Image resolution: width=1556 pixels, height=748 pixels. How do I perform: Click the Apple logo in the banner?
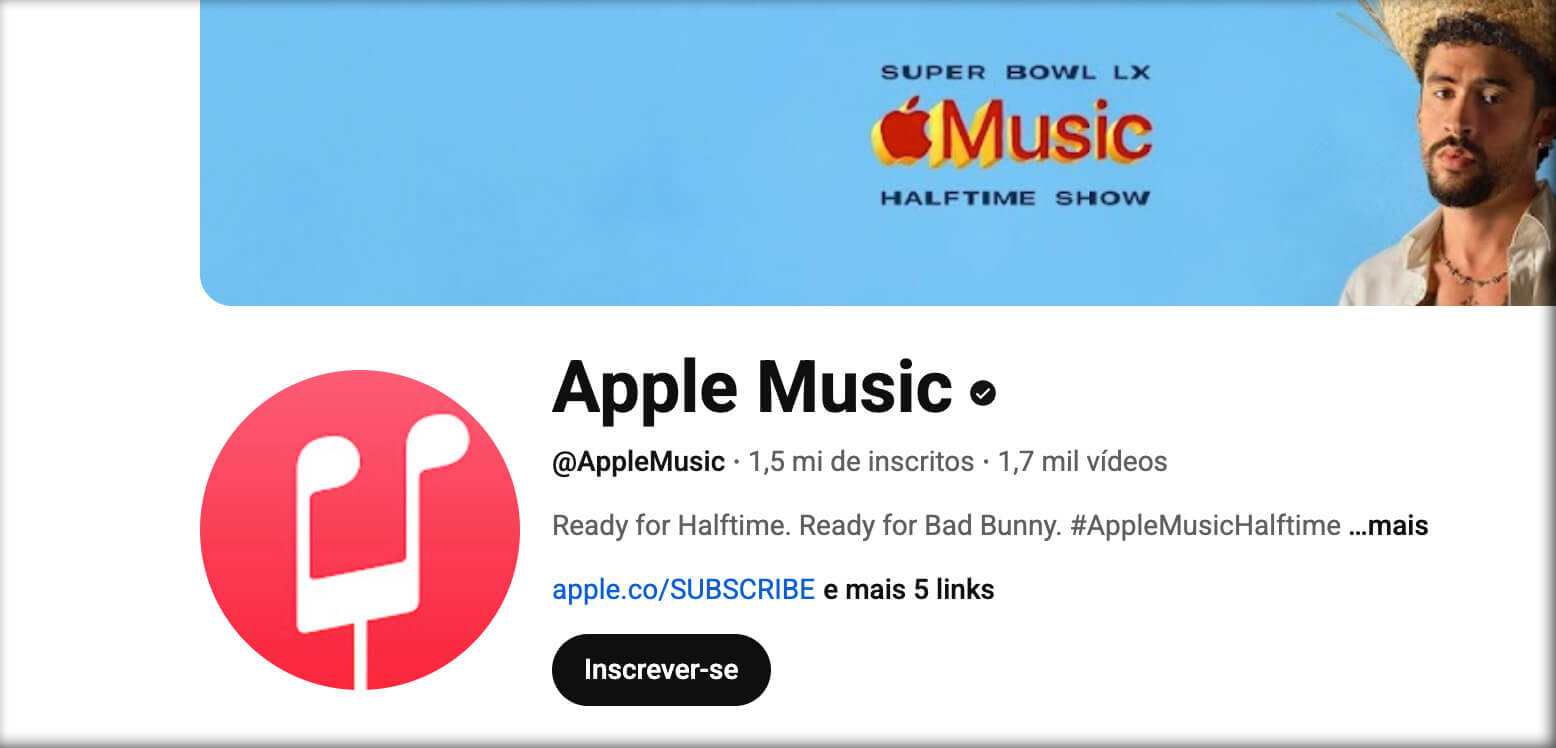click(902, 132)
